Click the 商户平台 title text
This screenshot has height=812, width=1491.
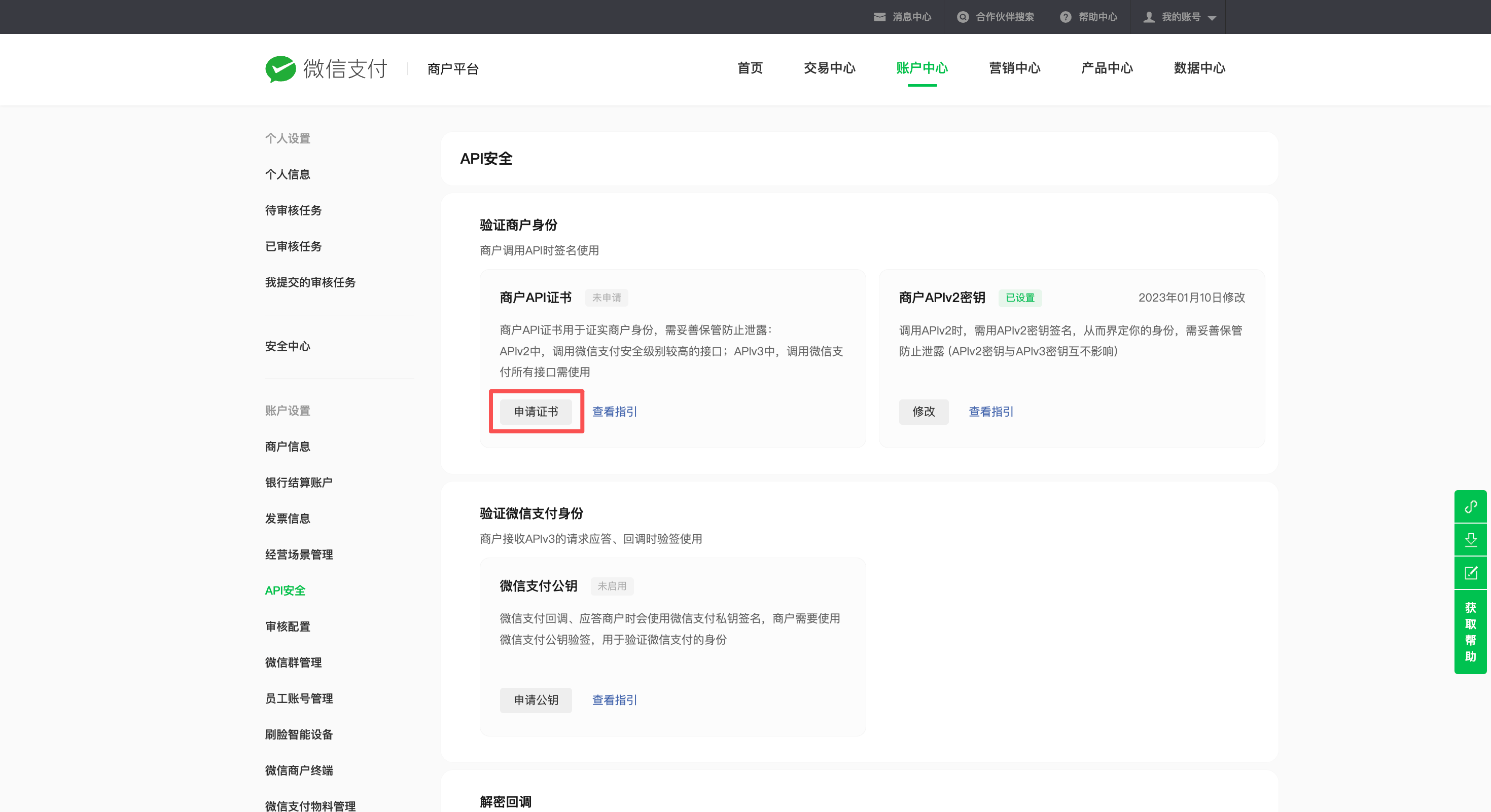(x=452, y=69)
